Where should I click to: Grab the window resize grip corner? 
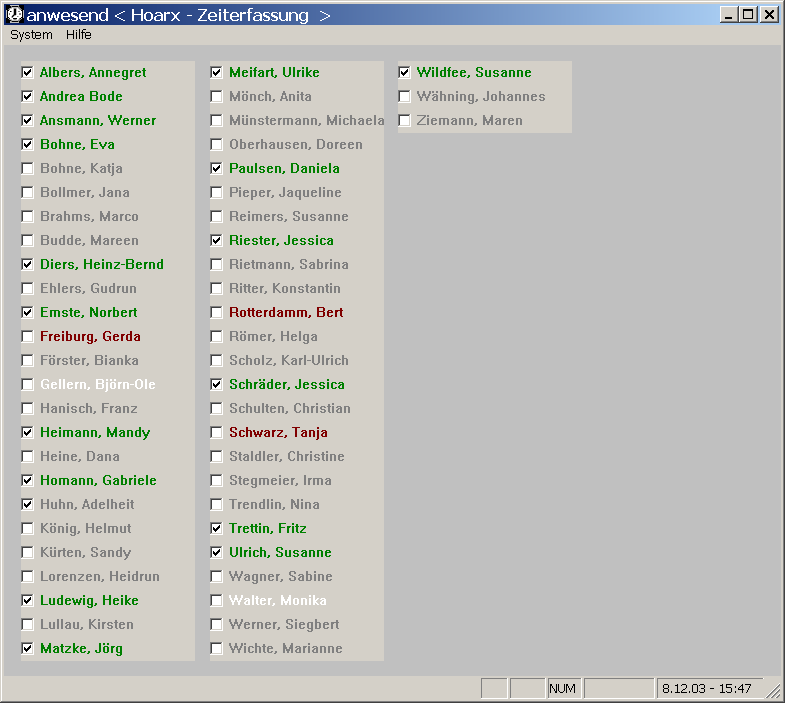[x=773, y=691]
